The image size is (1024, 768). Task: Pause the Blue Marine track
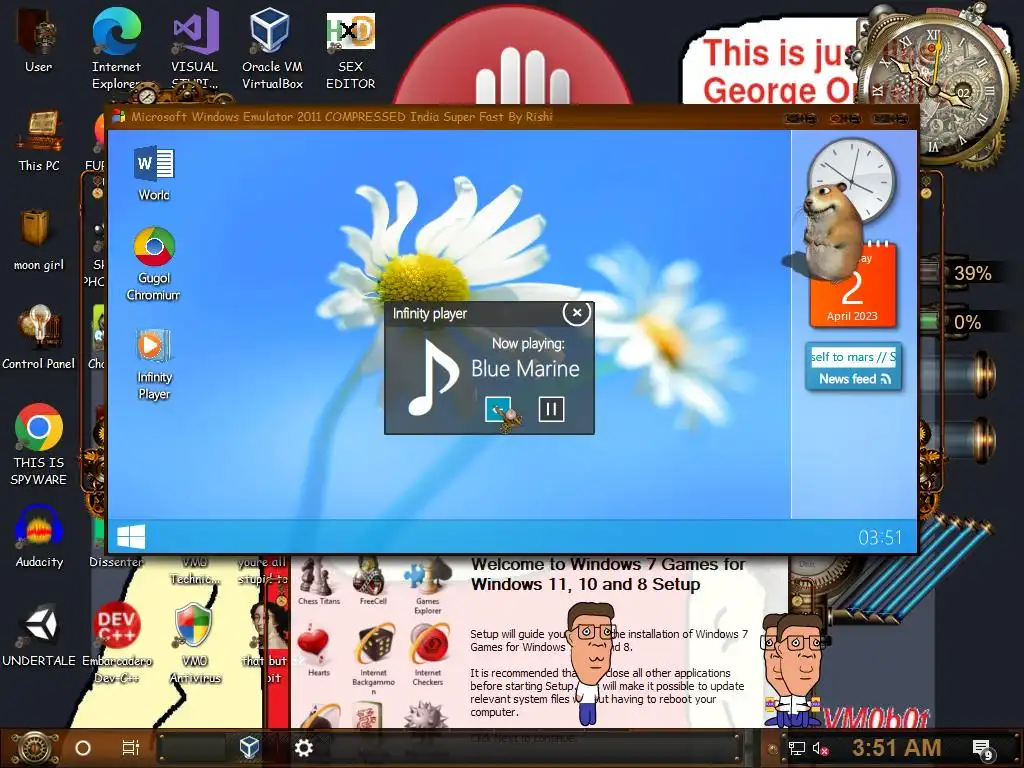[551, 409]
